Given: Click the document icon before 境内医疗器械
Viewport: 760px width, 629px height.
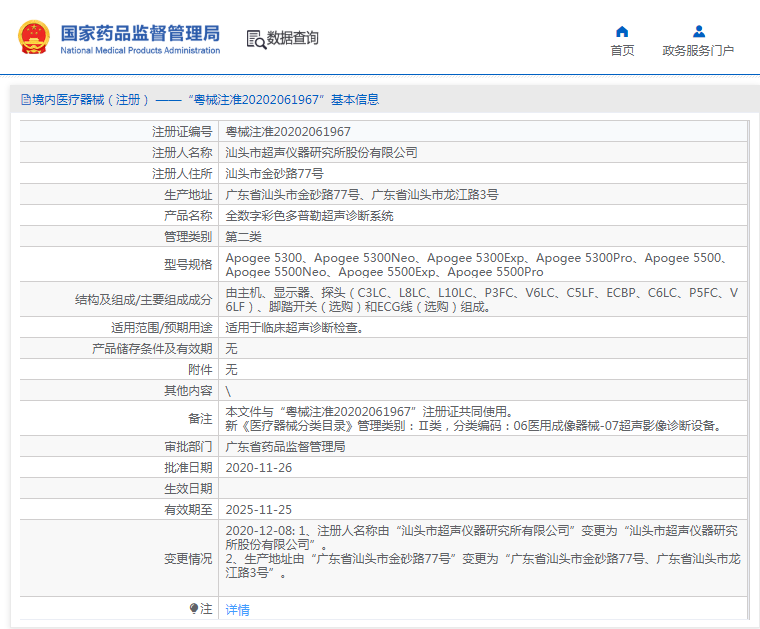Looking at the screenshot, I should [x=26, y=100].
